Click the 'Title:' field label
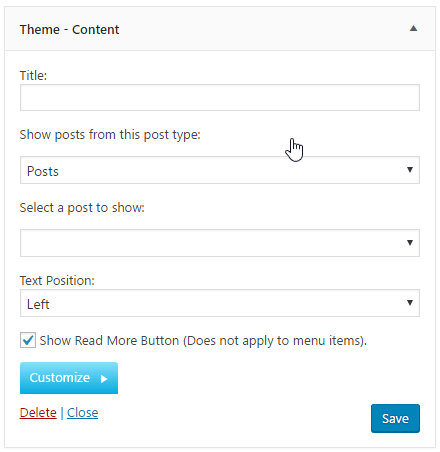 pyautogui.click(x=33, y=75)
